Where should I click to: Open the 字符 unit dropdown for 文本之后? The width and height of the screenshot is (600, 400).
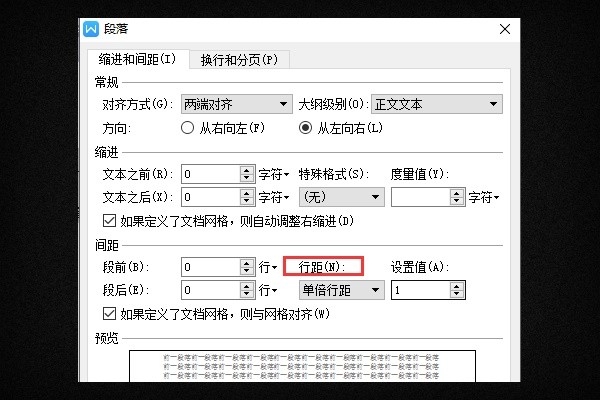pos(274,198)
